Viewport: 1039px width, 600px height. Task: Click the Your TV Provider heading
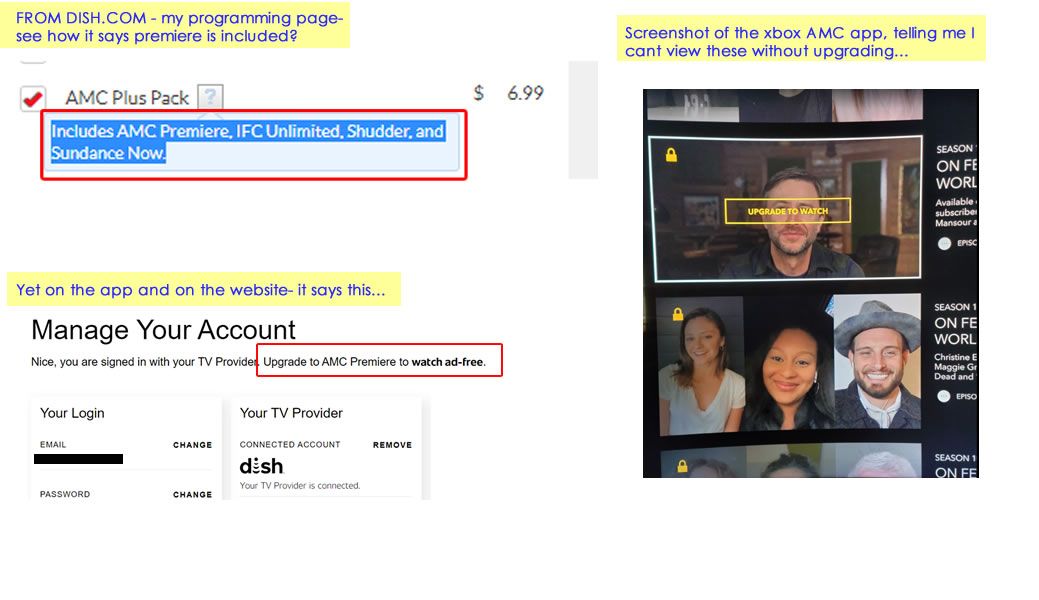(x=291, y=413)
